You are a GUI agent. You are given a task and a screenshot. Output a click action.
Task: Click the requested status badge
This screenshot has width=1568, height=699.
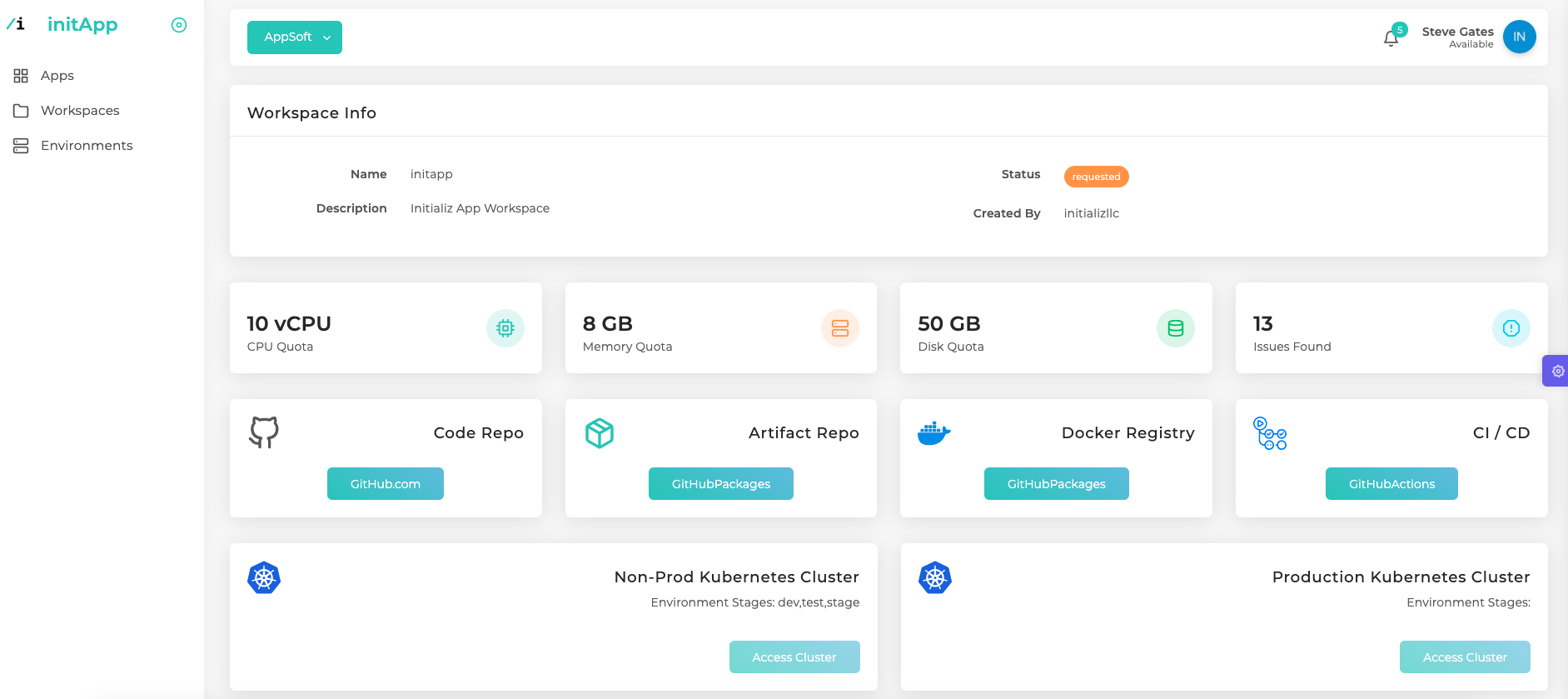pyautogui.click(x=1096, y=177)
